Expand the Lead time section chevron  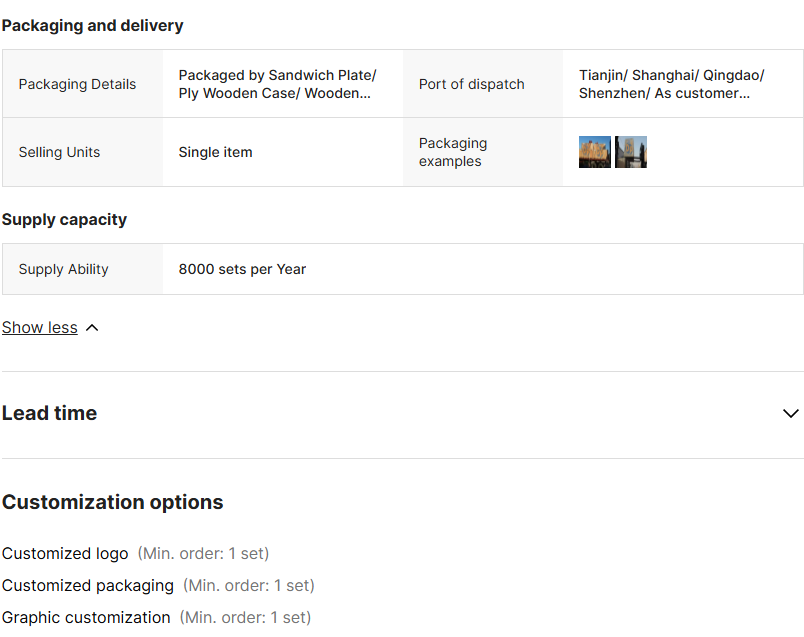(x=790, y=414)
